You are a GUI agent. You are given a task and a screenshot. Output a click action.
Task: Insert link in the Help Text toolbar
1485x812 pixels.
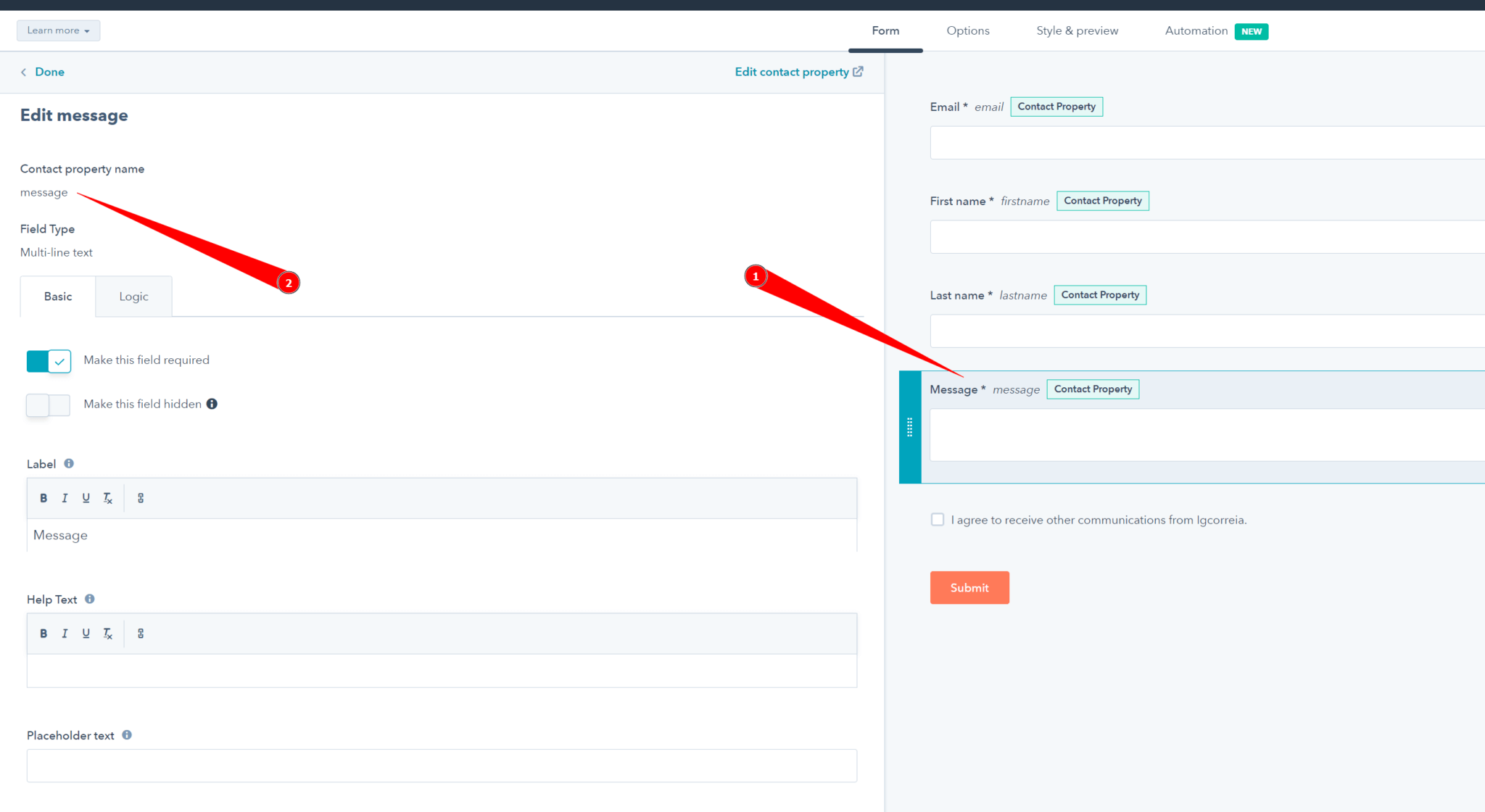[141, 634]
